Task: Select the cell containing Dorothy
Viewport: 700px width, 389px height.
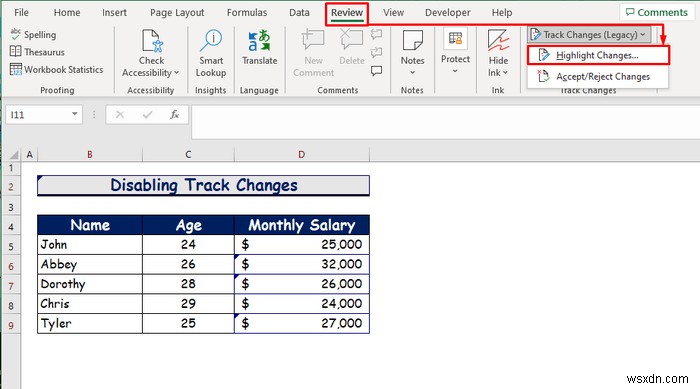Action: pos(90,284)
